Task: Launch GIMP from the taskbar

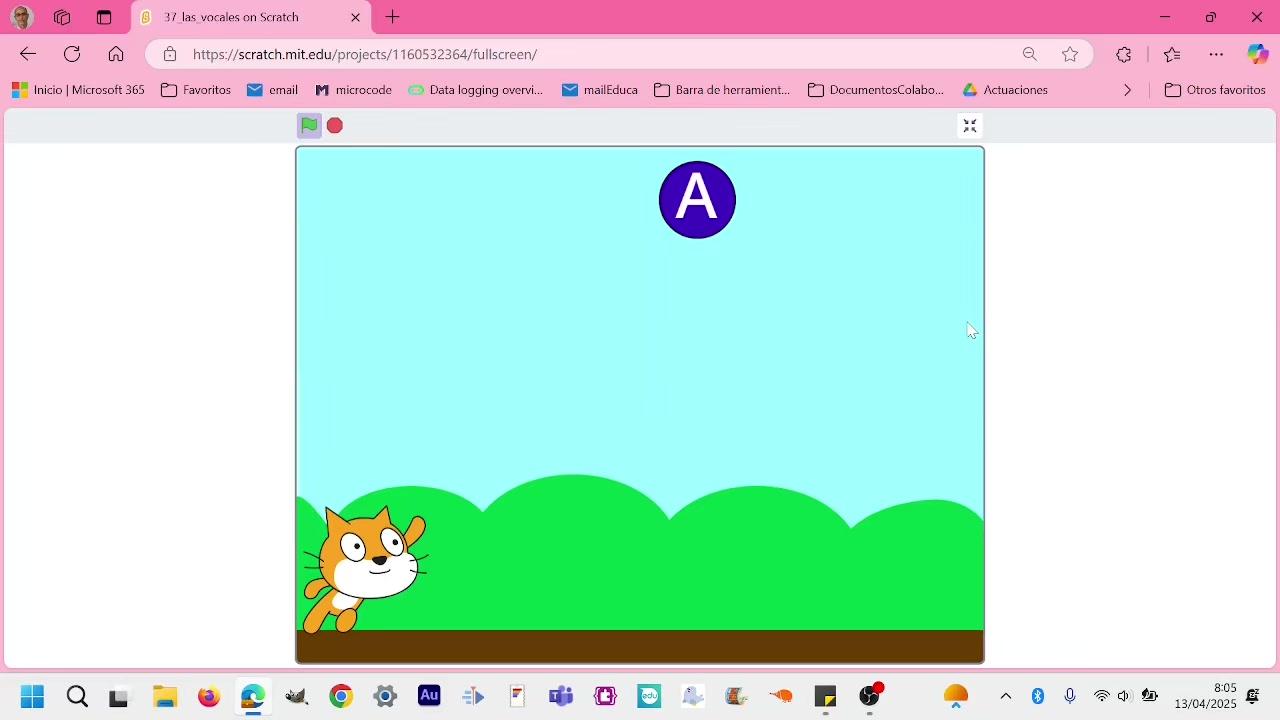Action: (297, 696)
